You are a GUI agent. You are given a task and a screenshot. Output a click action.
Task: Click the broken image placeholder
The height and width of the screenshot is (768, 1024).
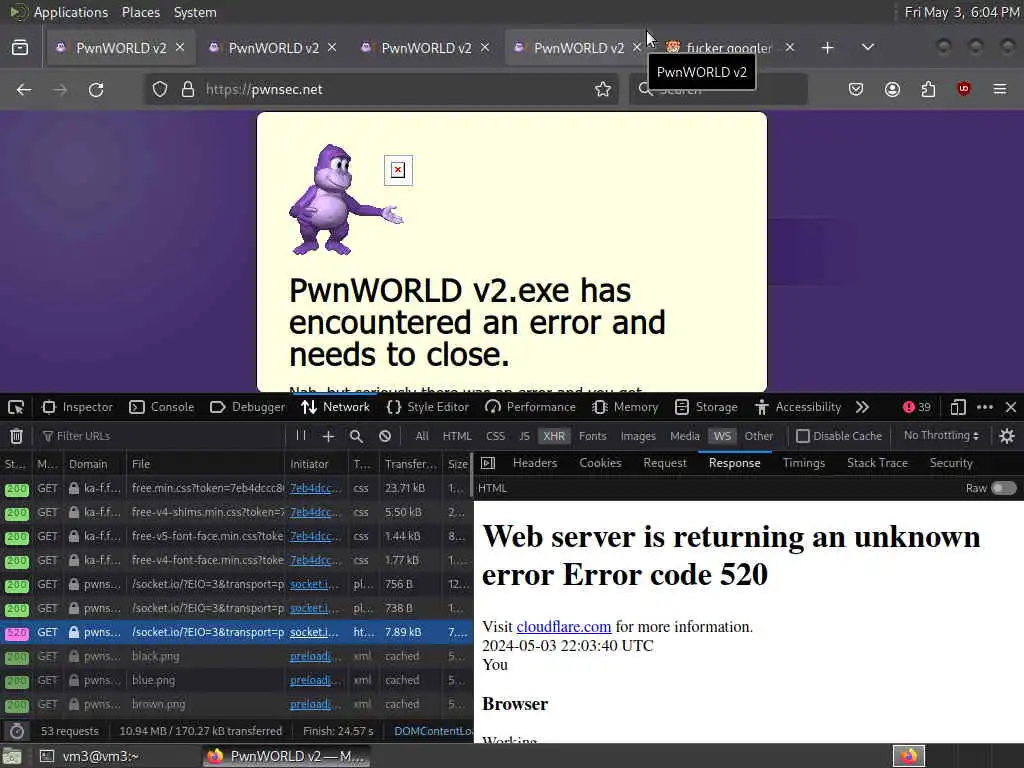[398, 170]
